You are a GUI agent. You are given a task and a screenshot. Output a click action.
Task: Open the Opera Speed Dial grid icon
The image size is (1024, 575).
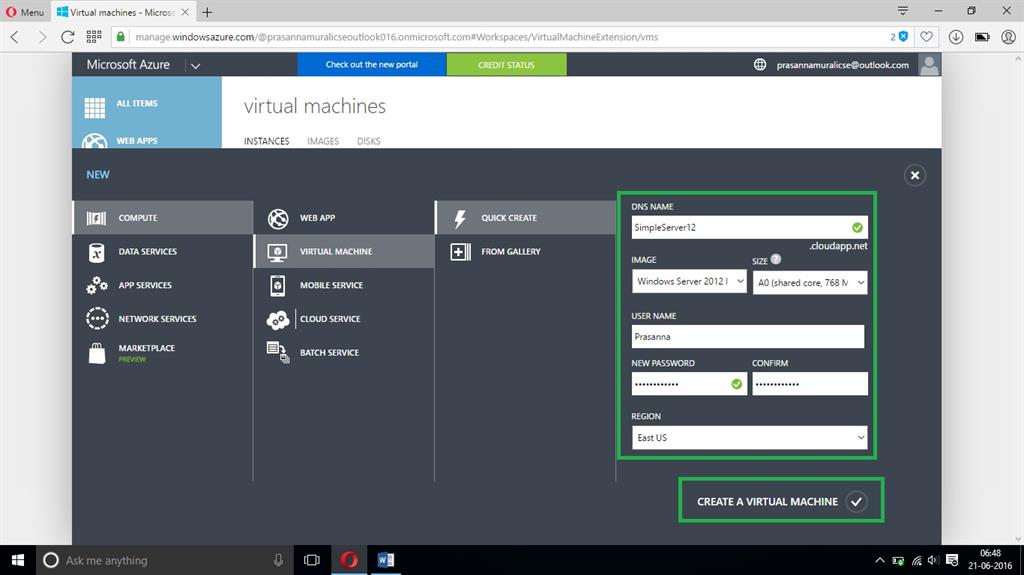click(94, 37)
